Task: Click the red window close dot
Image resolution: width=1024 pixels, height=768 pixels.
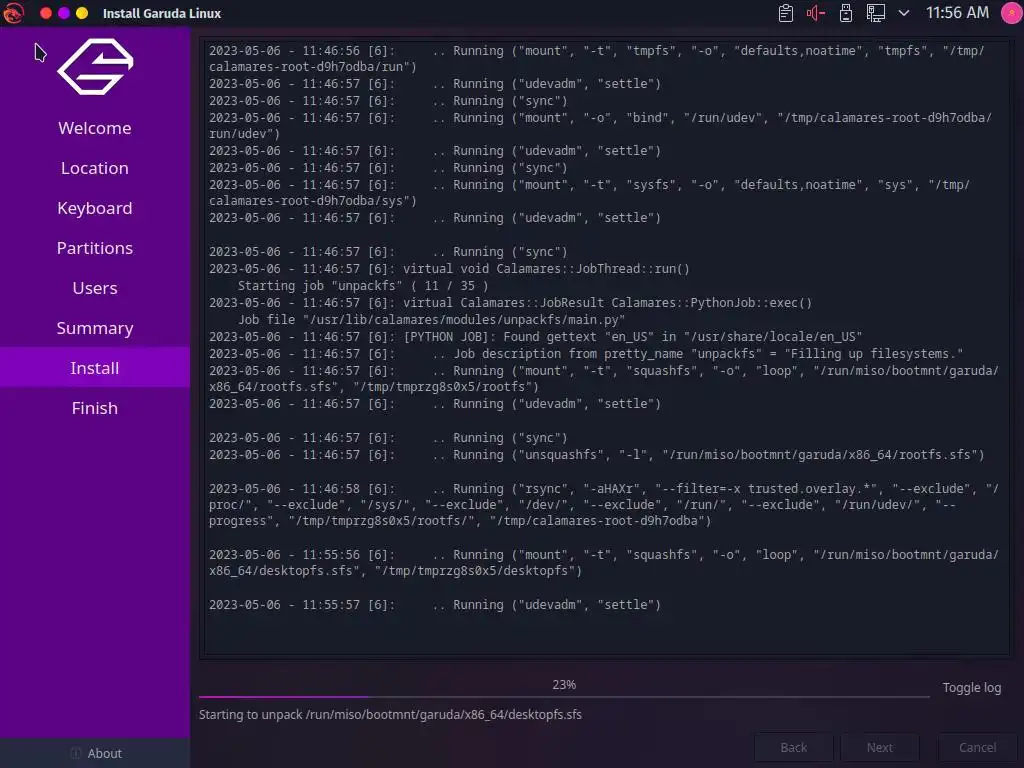Action: tap(46, 13)
